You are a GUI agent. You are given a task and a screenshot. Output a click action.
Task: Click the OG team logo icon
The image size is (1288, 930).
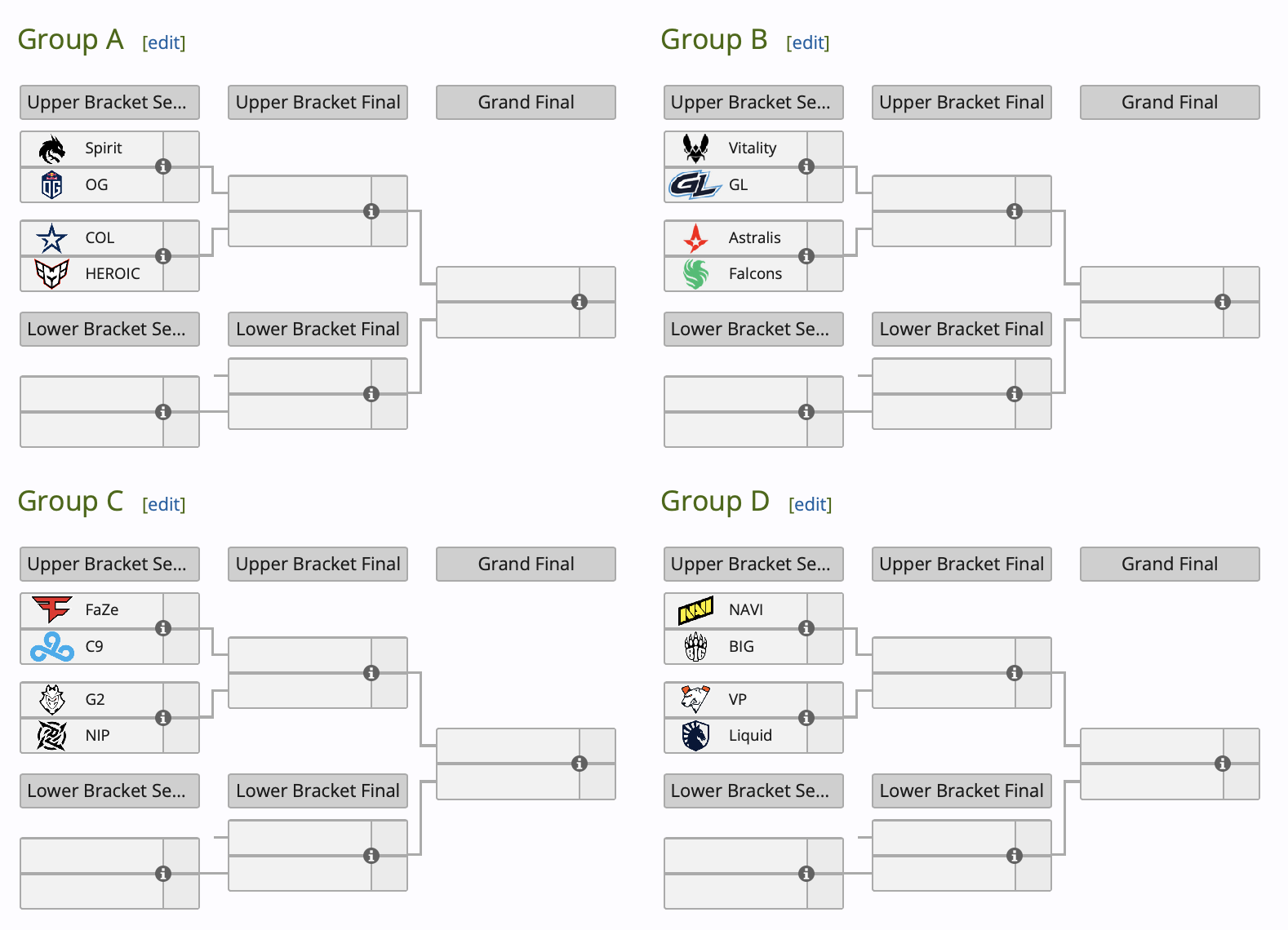tap(52, 185)
